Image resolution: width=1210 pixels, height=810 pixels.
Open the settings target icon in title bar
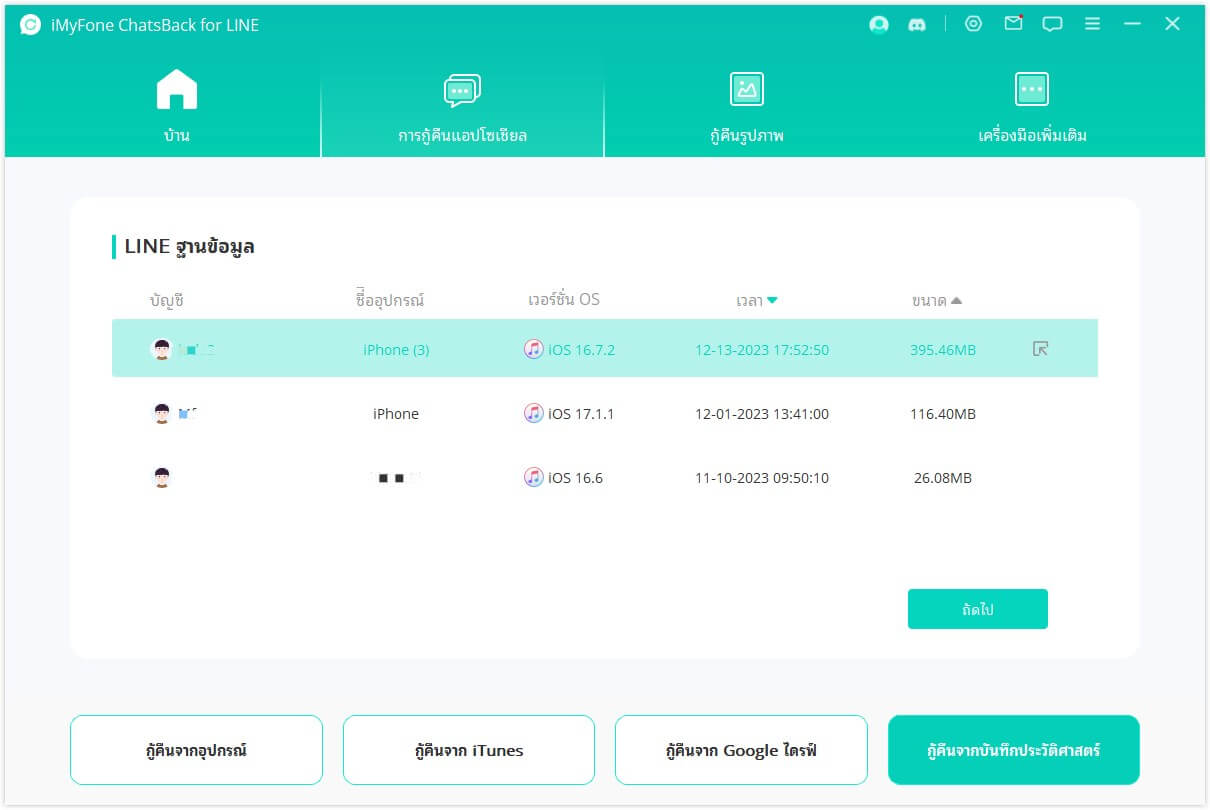pyautogui.click(x=973, y=24)
